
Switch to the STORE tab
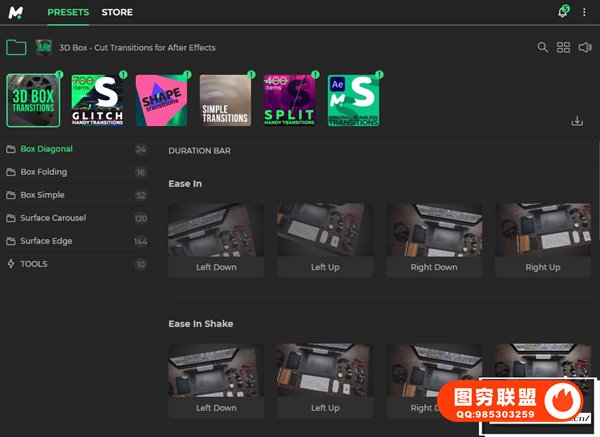pyautogui.click(x=117, y=13)
